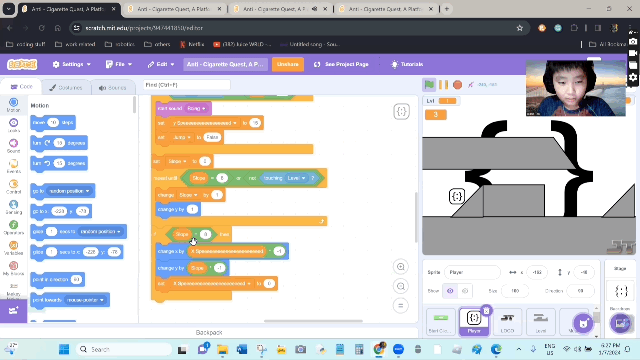Click the Find (Ctrl+F) search box
Image resolution: width=640 pixels, height=360 pixels.
tap(186, 85)
